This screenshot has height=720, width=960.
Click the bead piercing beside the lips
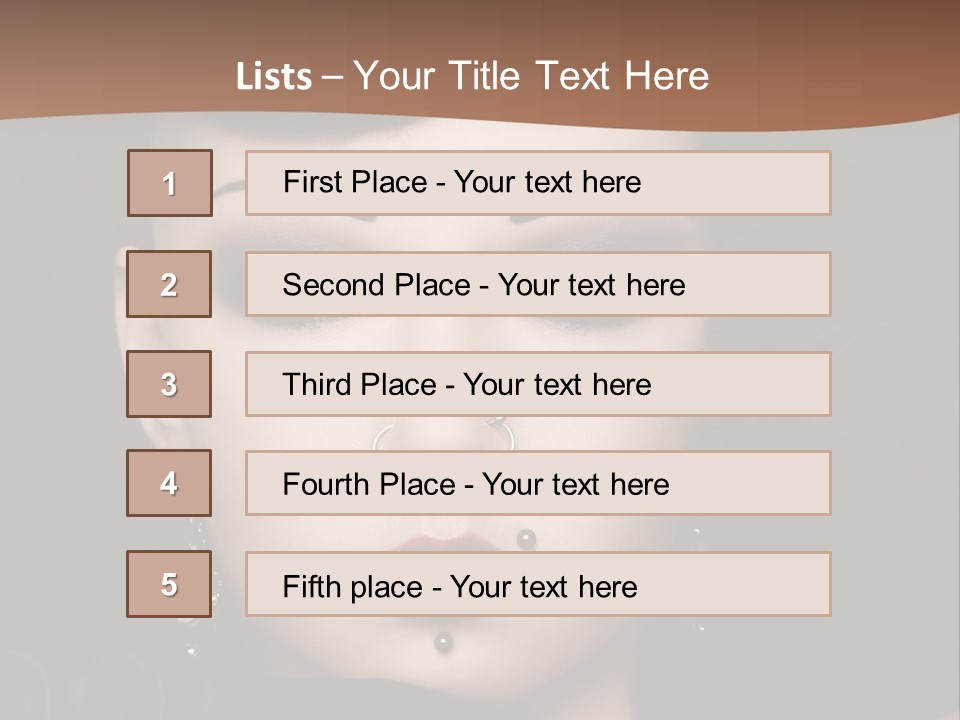pyautogui.click(x=526, y=540)
